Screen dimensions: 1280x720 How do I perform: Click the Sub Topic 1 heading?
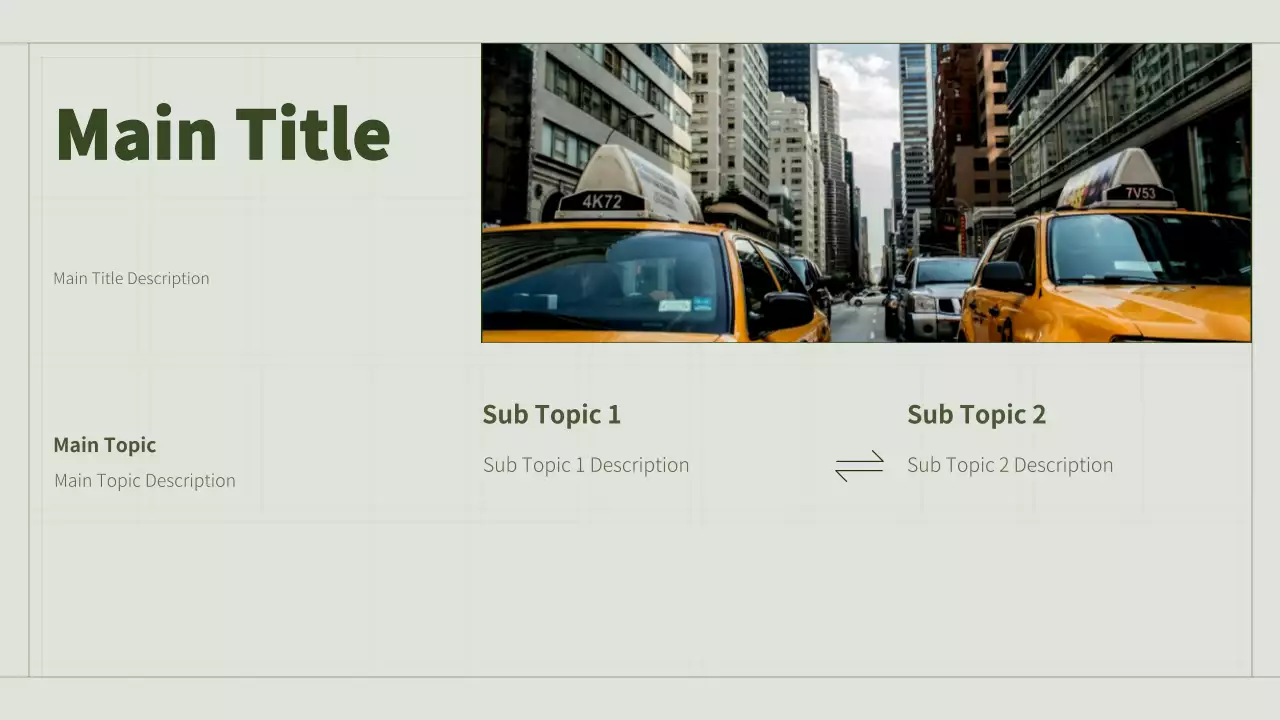551,414
